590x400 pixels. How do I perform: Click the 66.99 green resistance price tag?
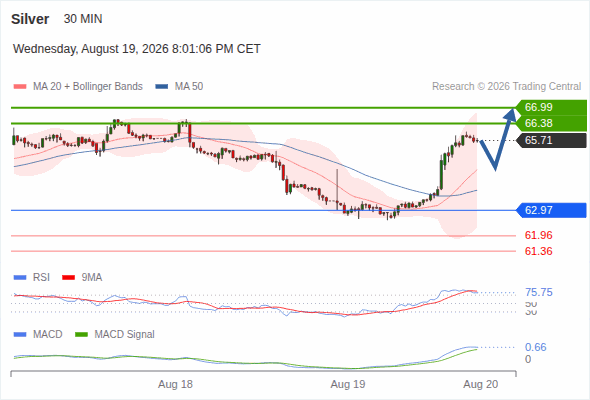click(551, 107)
